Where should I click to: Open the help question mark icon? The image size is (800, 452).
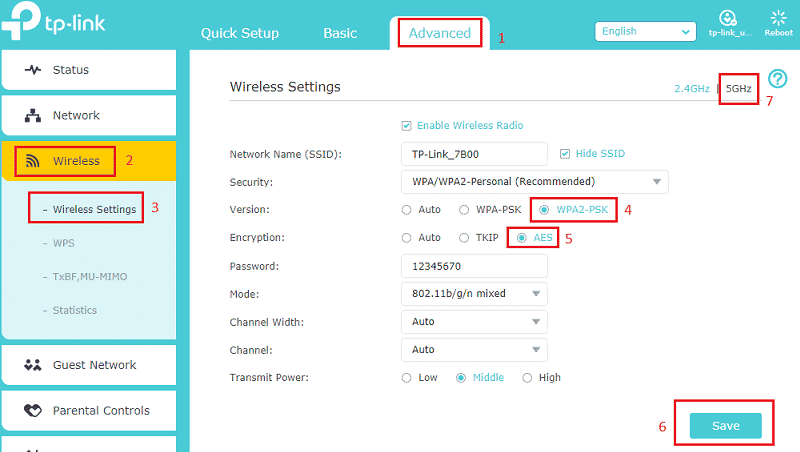[778, 79]
